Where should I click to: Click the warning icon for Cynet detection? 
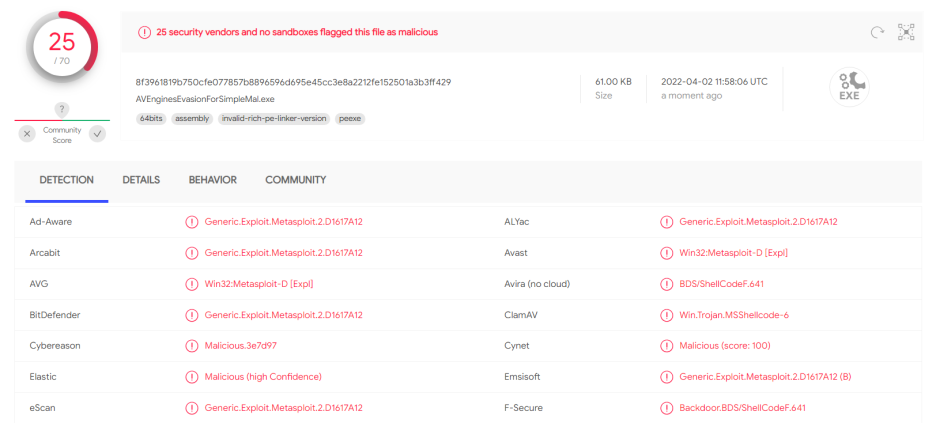click(666, 346)
